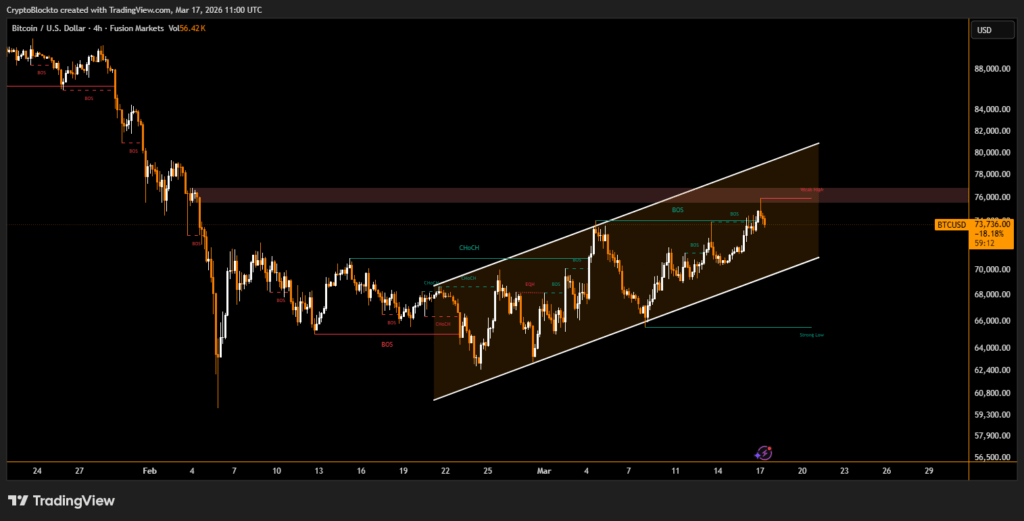Viewport: 1024px width, 521px height.
Task: Click the orange BTCUSD price tag
Action: (x=950, y=224)
